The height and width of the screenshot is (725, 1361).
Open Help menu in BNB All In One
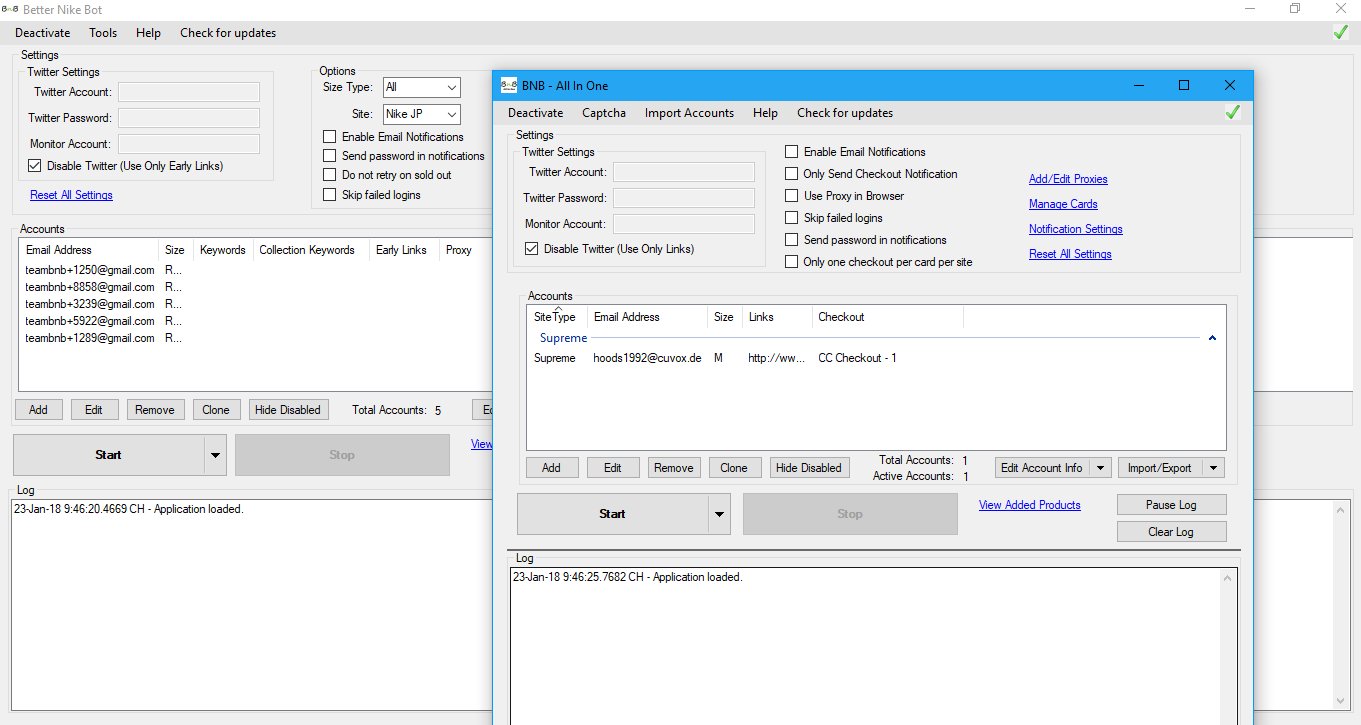click(765, 113)
